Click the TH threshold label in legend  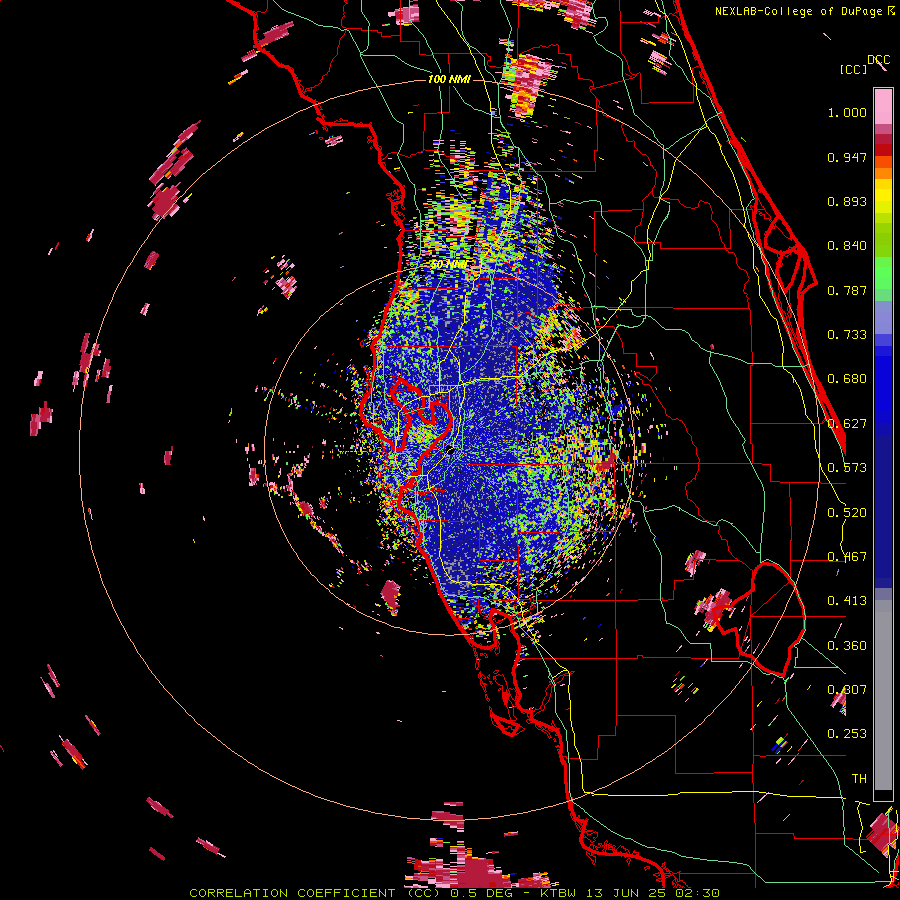tap(859, 779)
